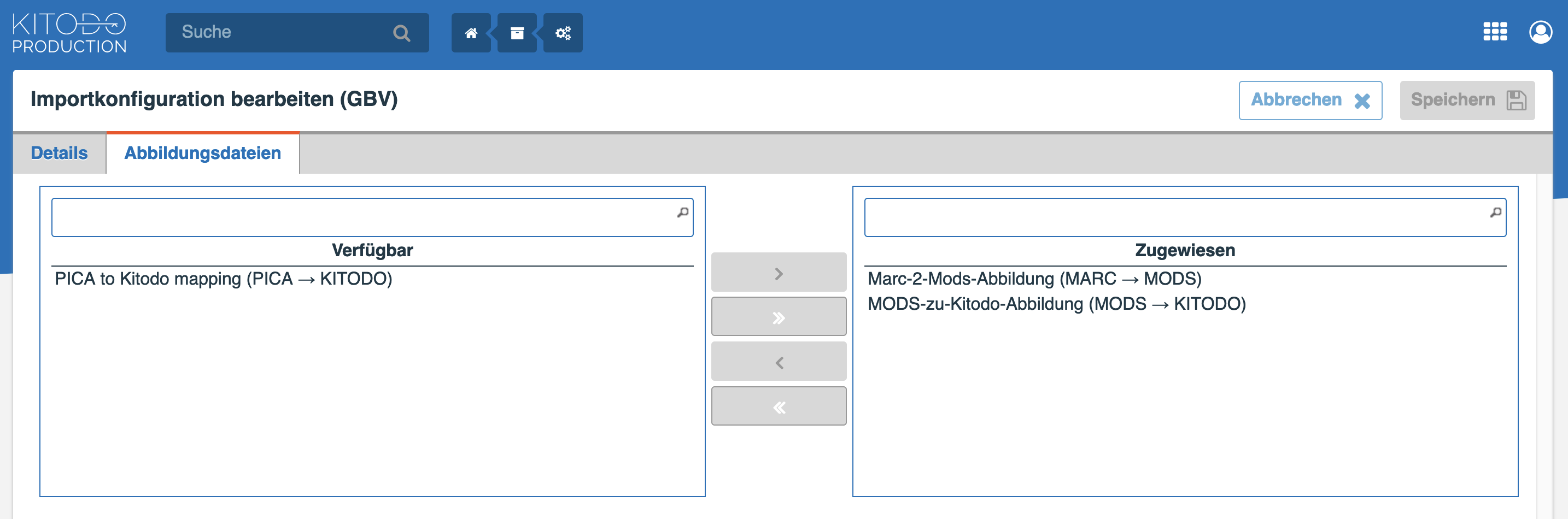The image size is (1568, 519).
Task: Select the Abbildungsdateien tab
Action: [x=203, y=153]
